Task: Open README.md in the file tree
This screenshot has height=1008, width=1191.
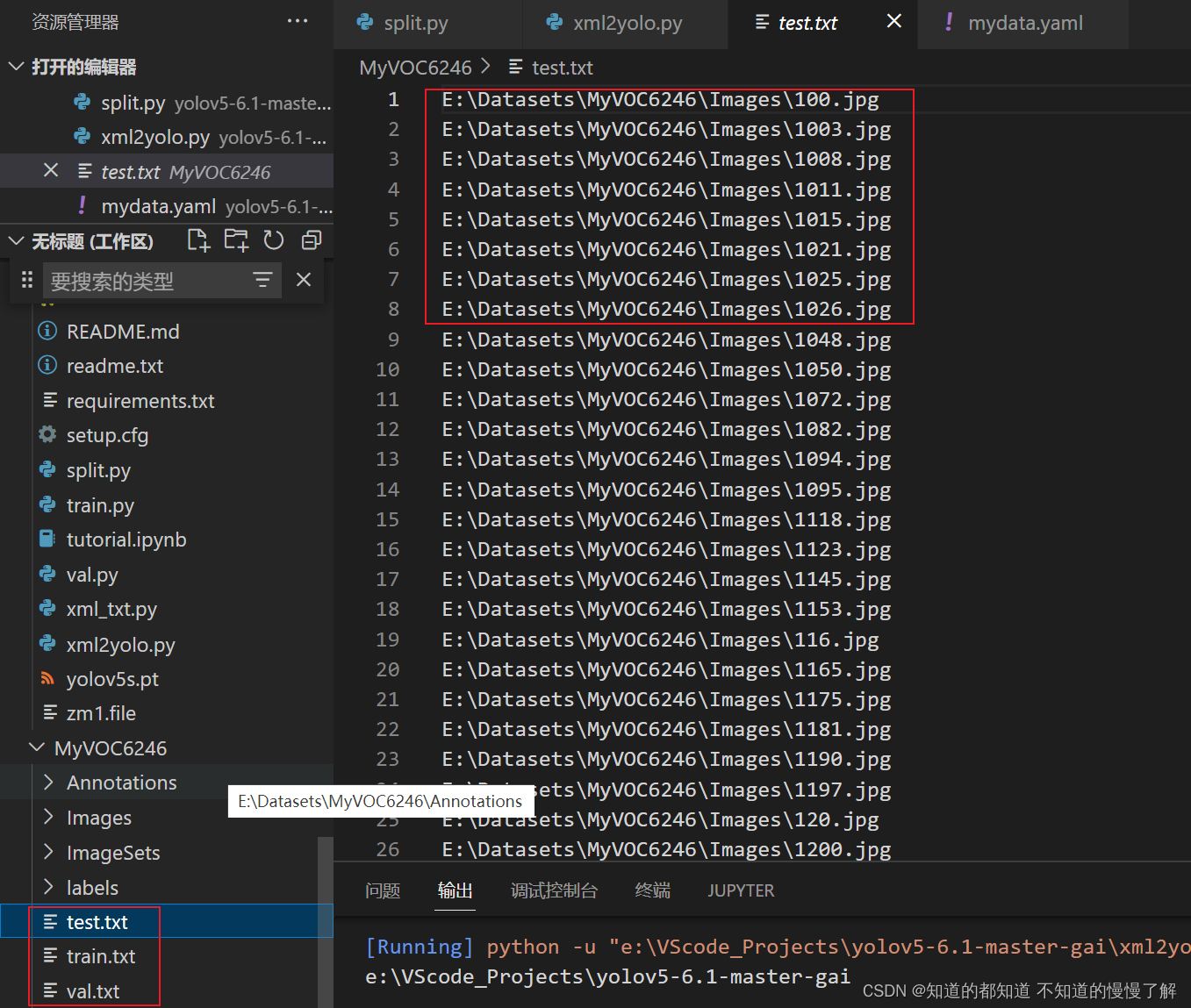Action: [123, 331]
